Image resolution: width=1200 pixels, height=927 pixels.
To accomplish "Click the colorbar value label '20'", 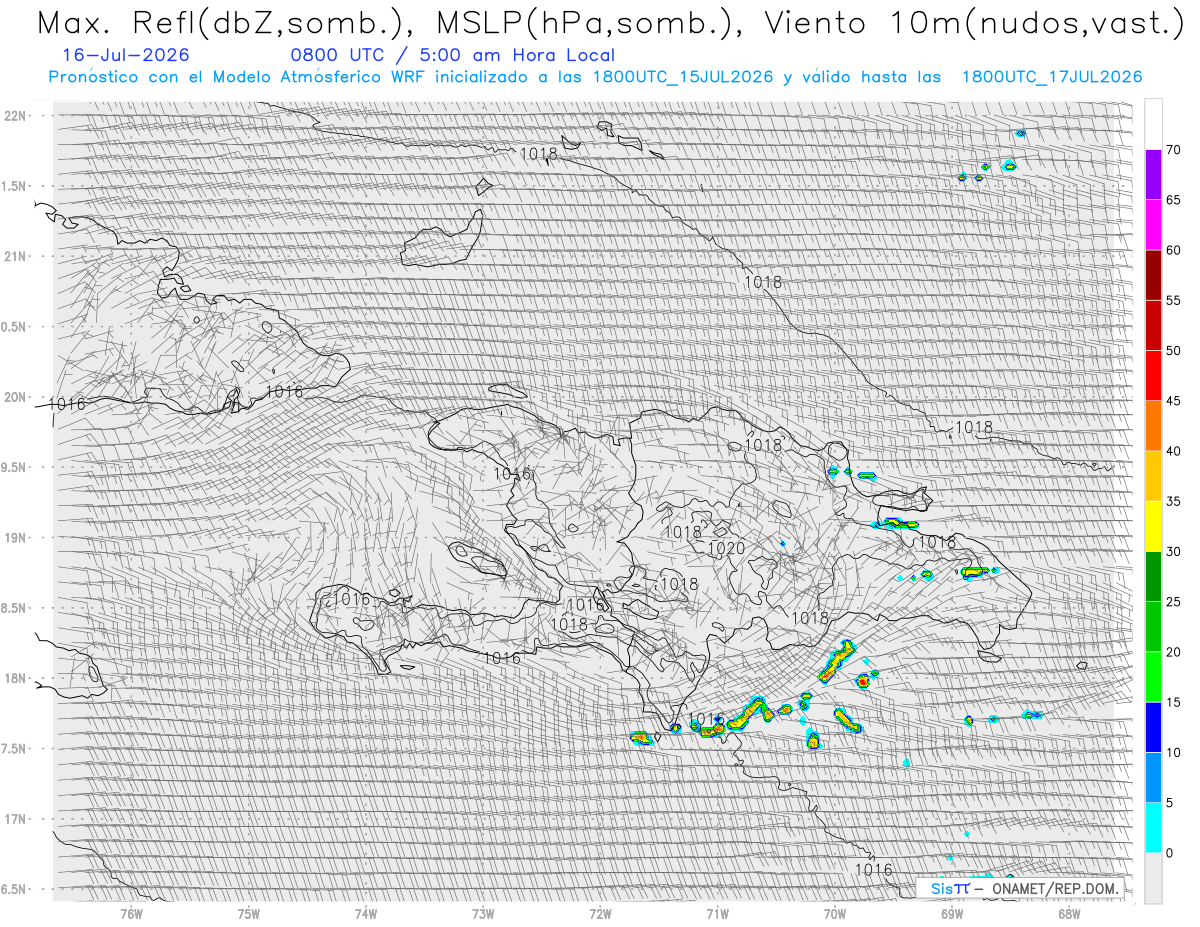I will [1174, 652].
